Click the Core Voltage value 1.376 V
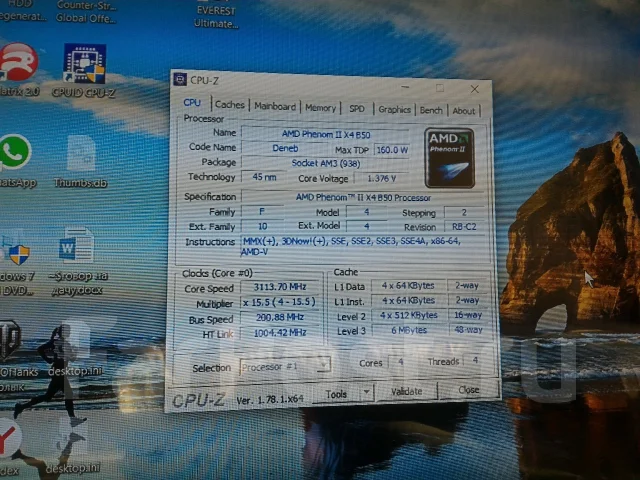The image size is (640, 480). 381,178
